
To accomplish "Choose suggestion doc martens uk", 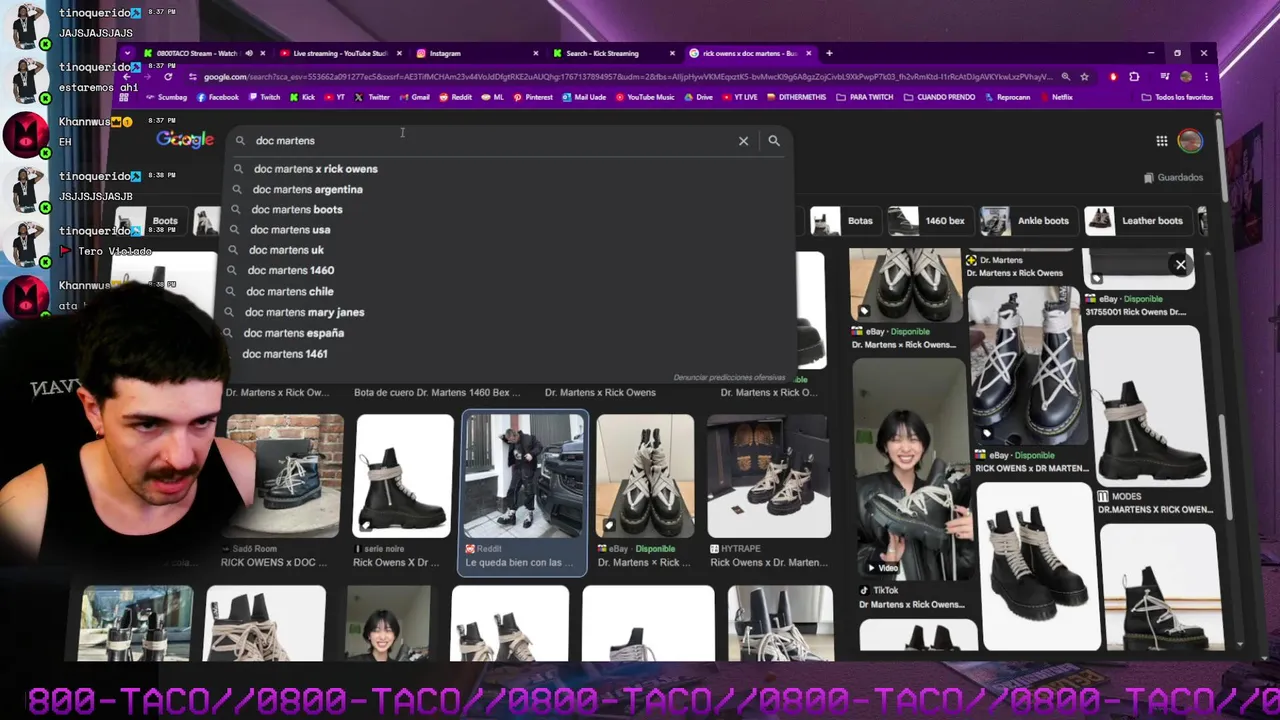I will point(286,250).
